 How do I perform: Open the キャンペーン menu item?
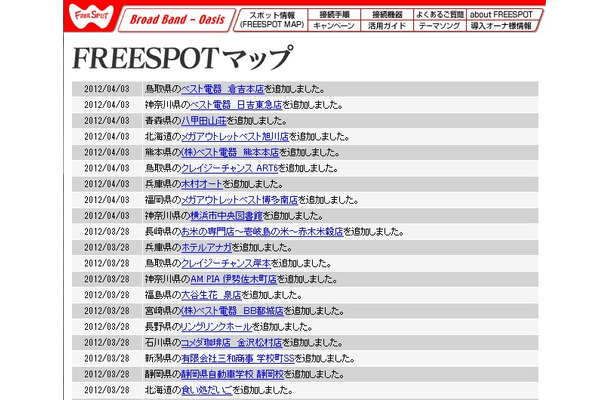tap(334, 26)
